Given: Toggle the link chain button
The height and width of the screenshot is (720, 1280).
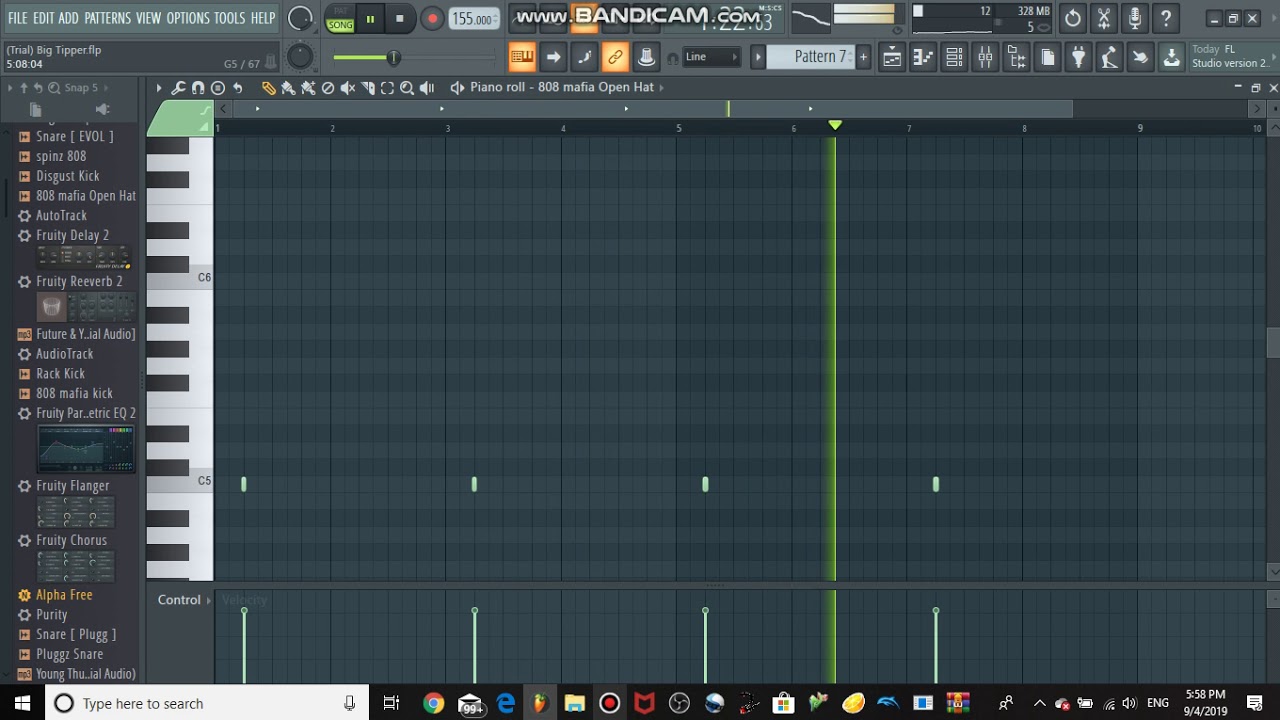Looking at the screenshot, I should click(x=615, y=57).
